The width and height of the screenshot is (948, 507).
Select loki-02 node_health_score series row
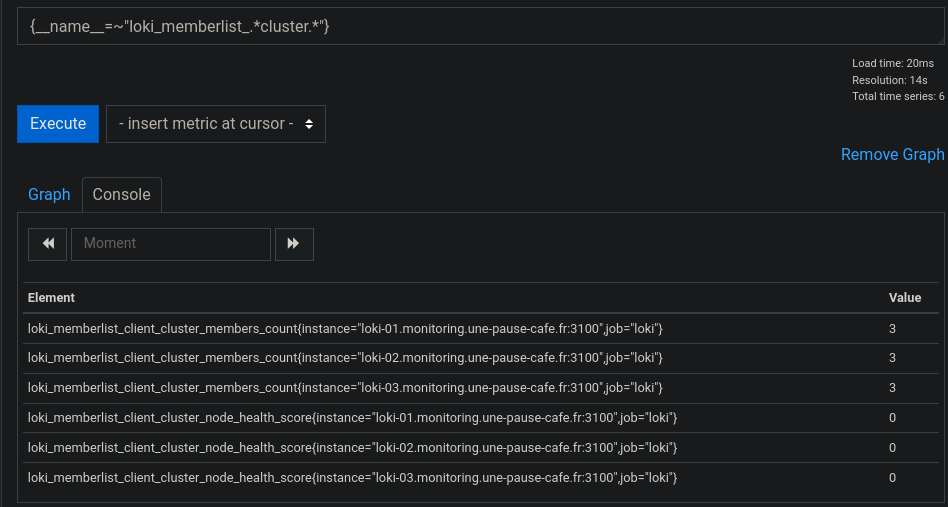tap(481, 448)
